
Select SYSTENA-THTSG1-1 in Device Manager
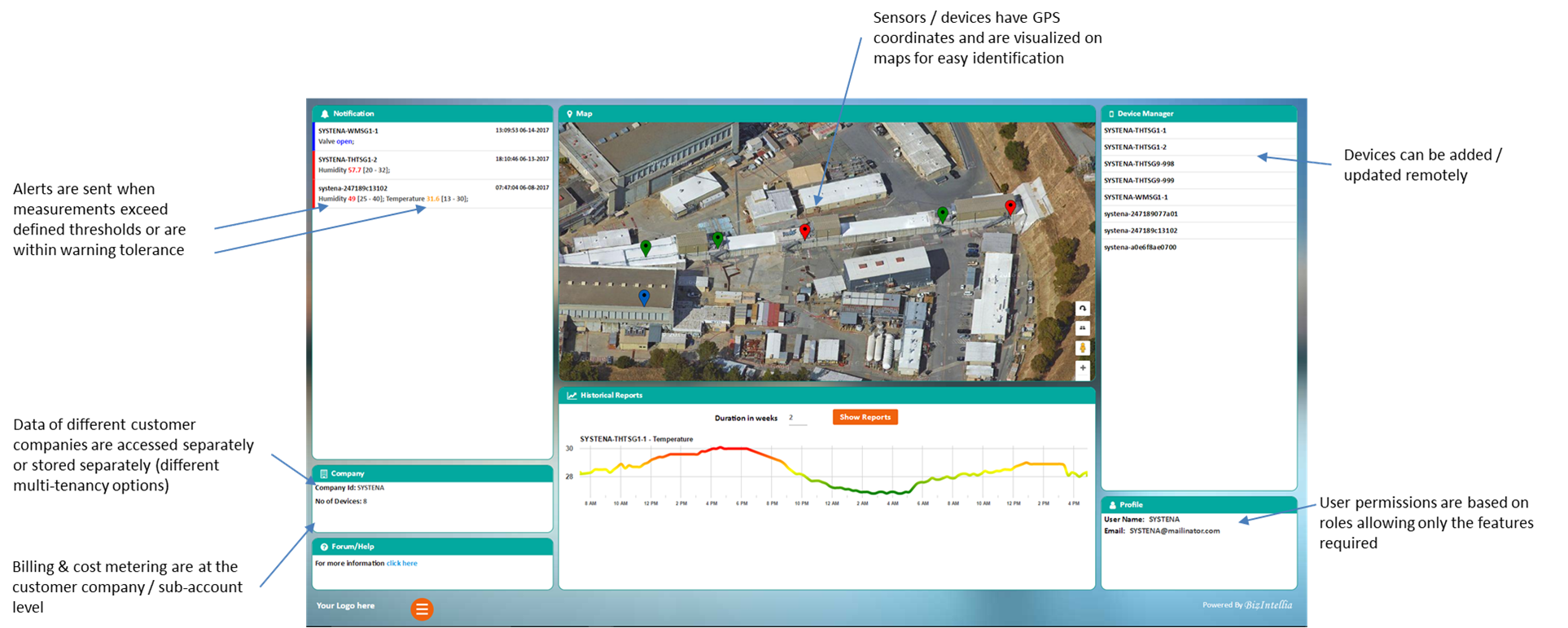coord(1135,130)
